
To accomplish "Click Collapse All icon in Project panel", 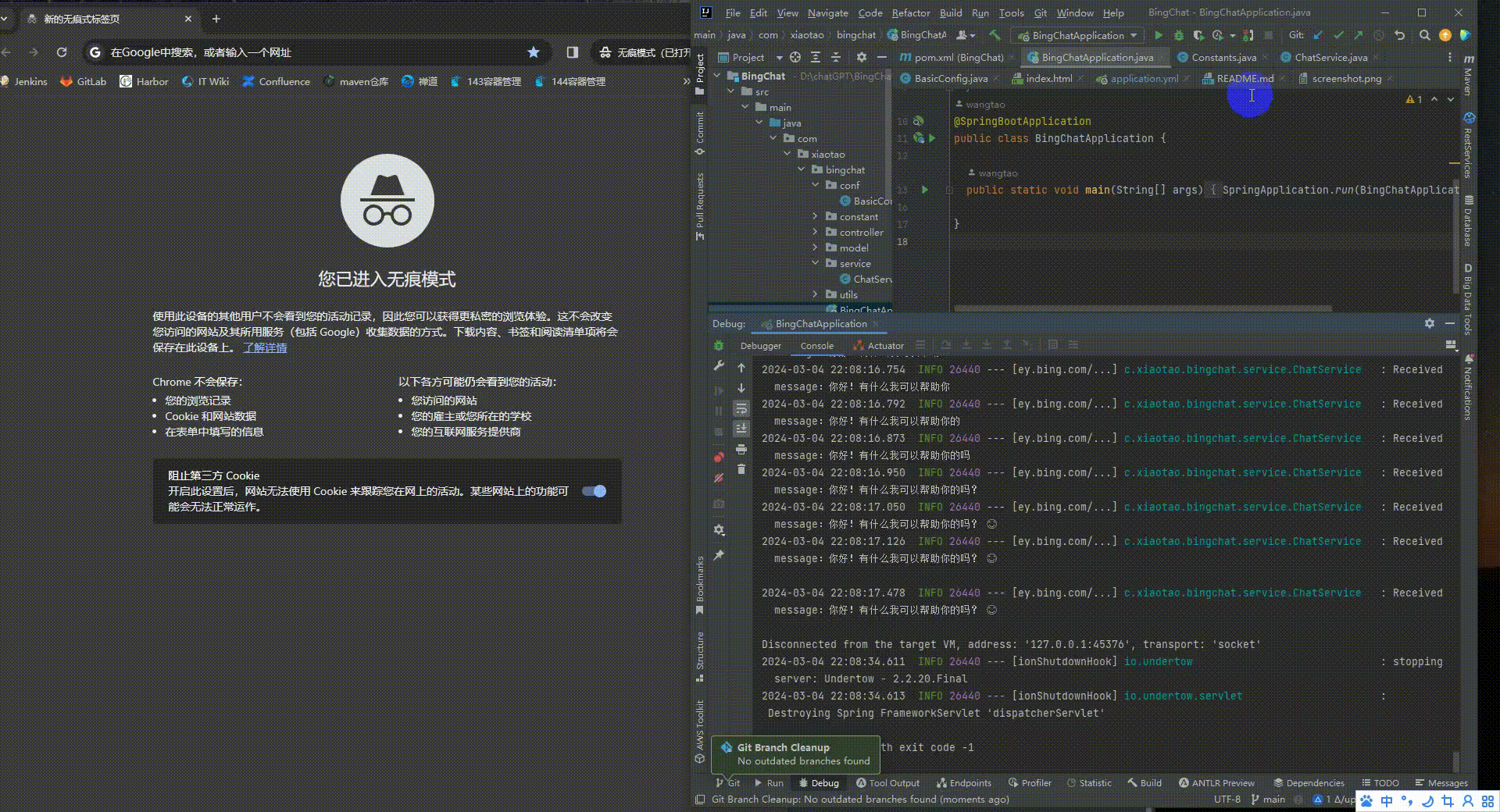I will coord(835,57).
